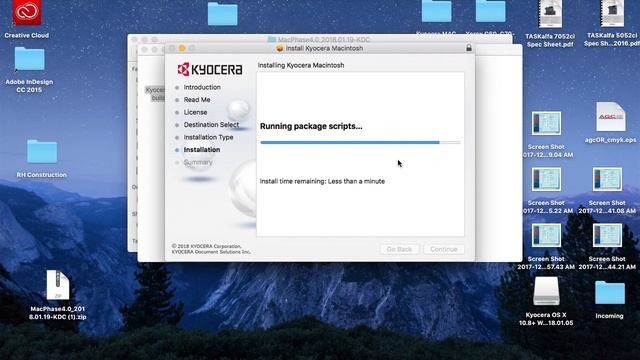Click the dimmed Continue button

coord(444,249)
